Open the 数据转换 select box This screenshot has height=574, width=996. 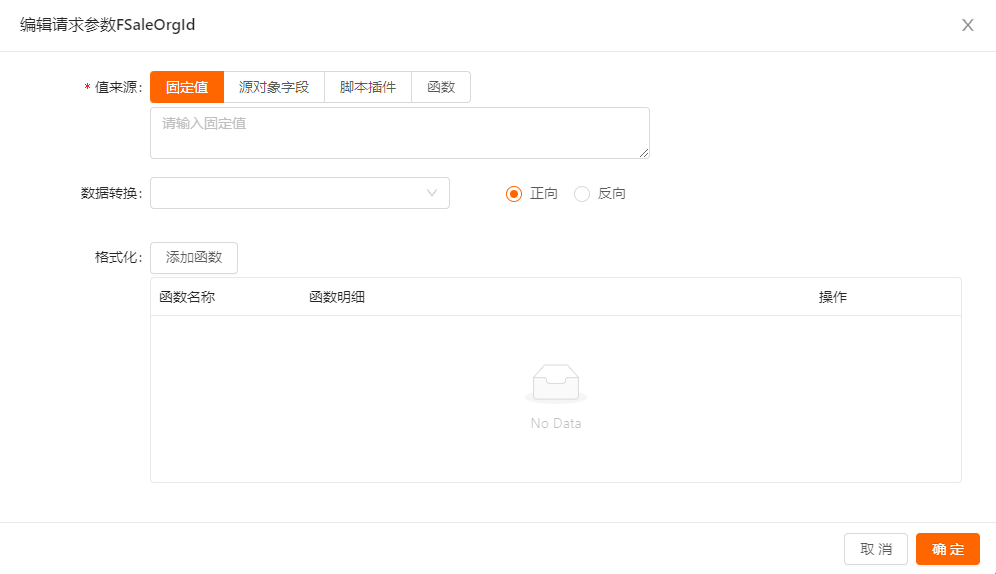tap(290, 193)
